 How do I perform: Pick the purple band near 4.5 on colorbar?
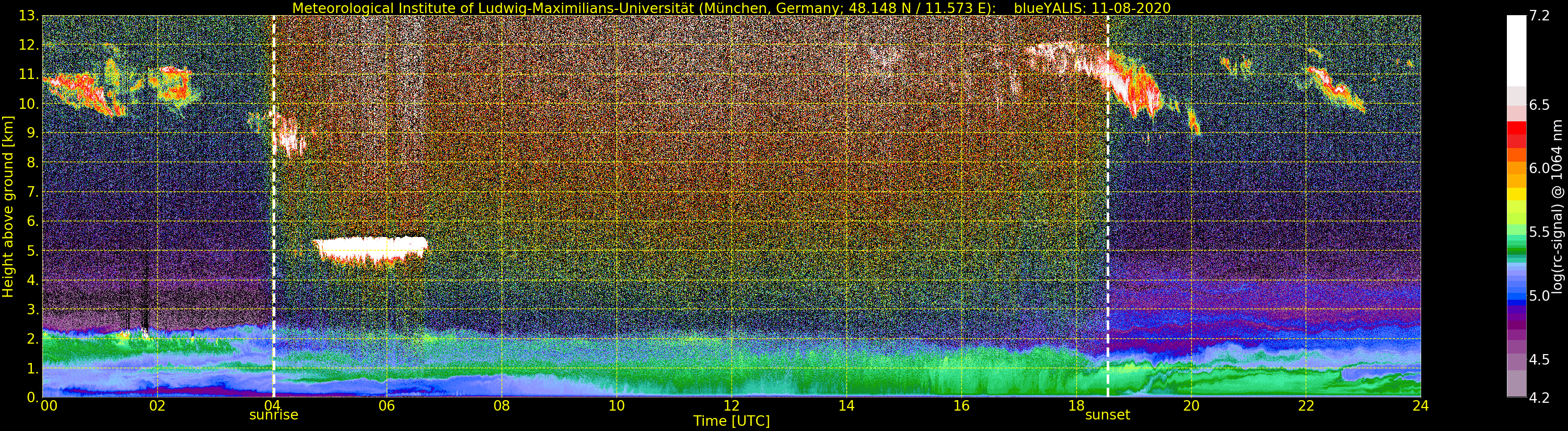tap(1516, 360)
